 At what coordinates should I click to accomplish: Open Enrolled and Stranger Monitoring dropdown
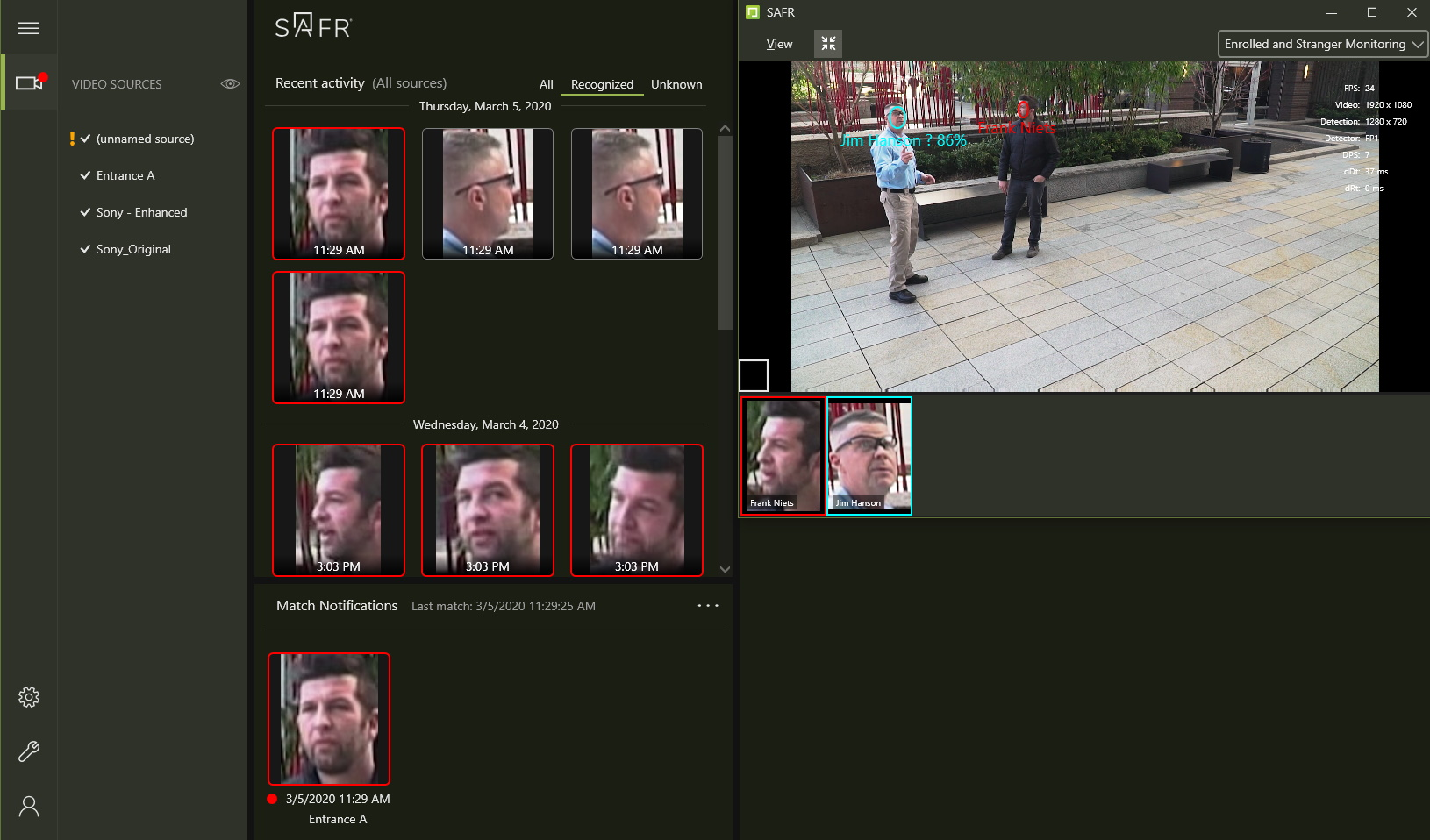point(1323,44)
